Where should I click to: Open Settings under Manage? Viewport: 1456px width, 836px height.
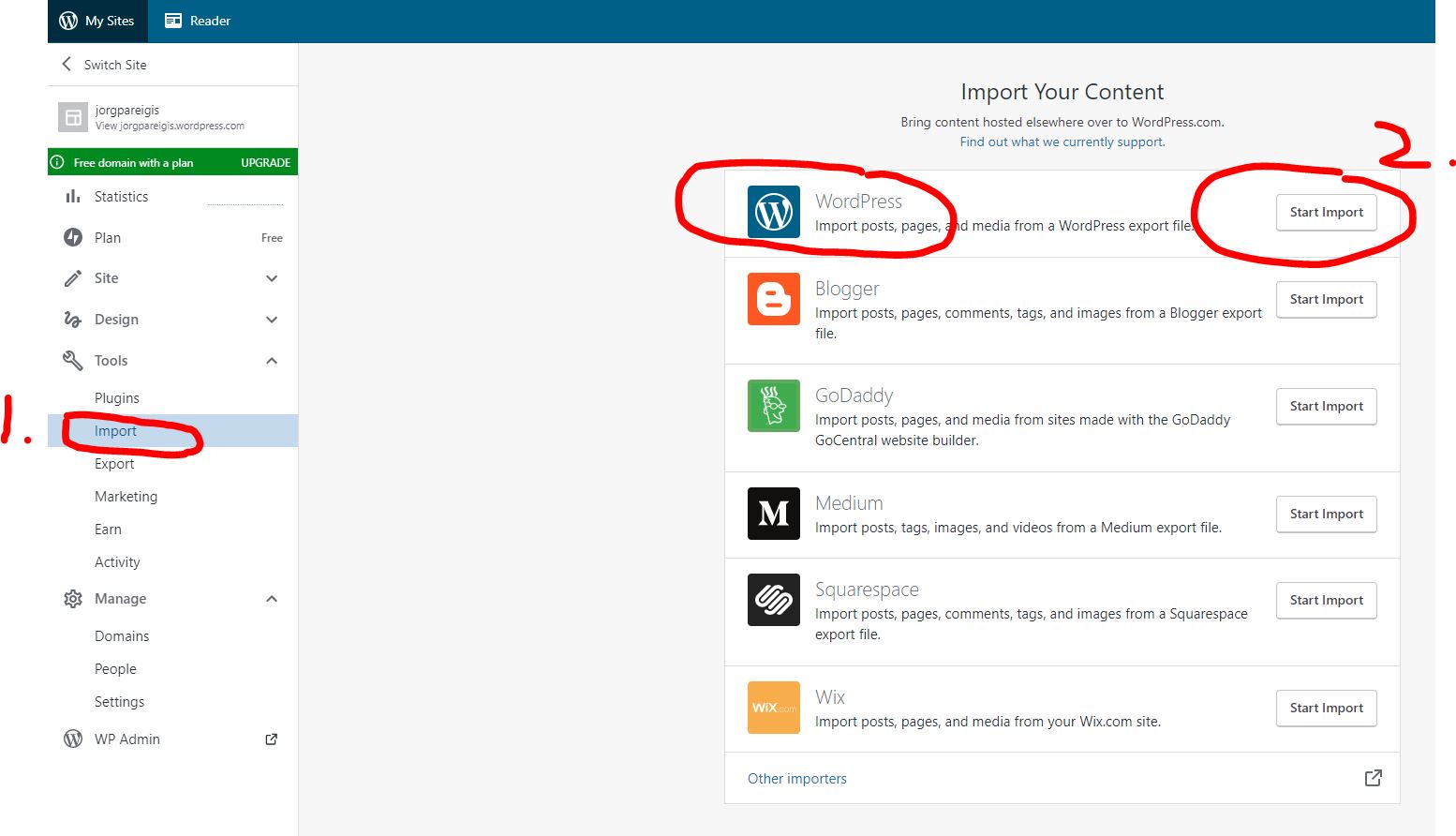(x=119, y=702)
